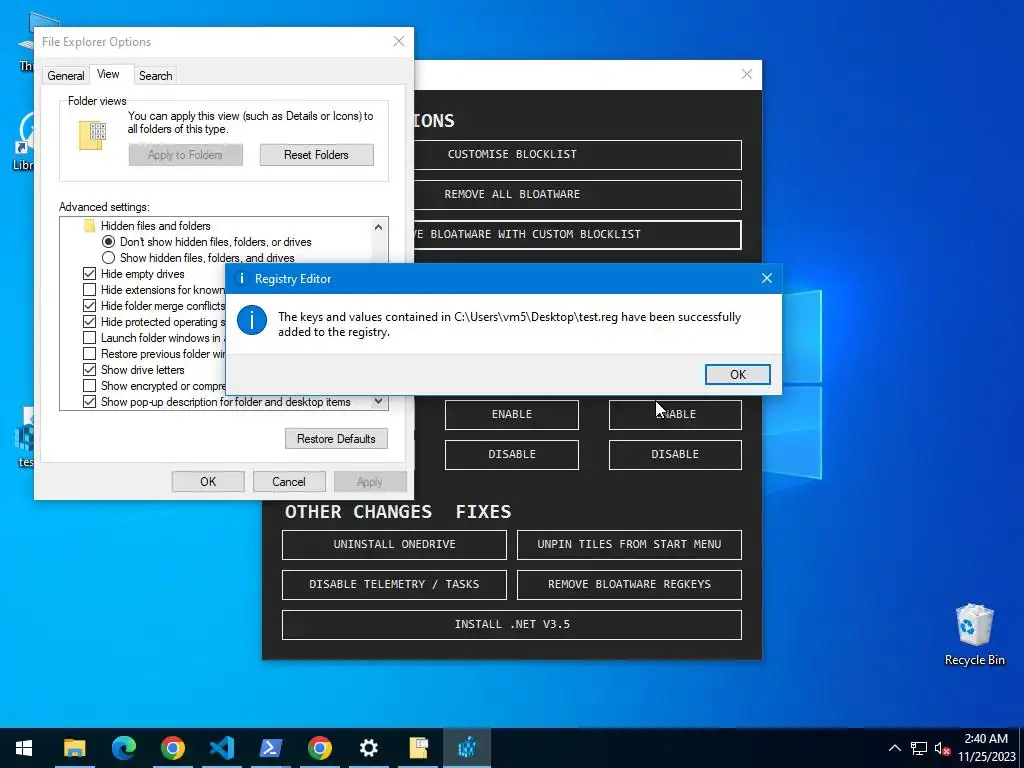Click Remove Bloatware Regkeys
This screenshot has height=768, width=1024.
click(629, 584)
